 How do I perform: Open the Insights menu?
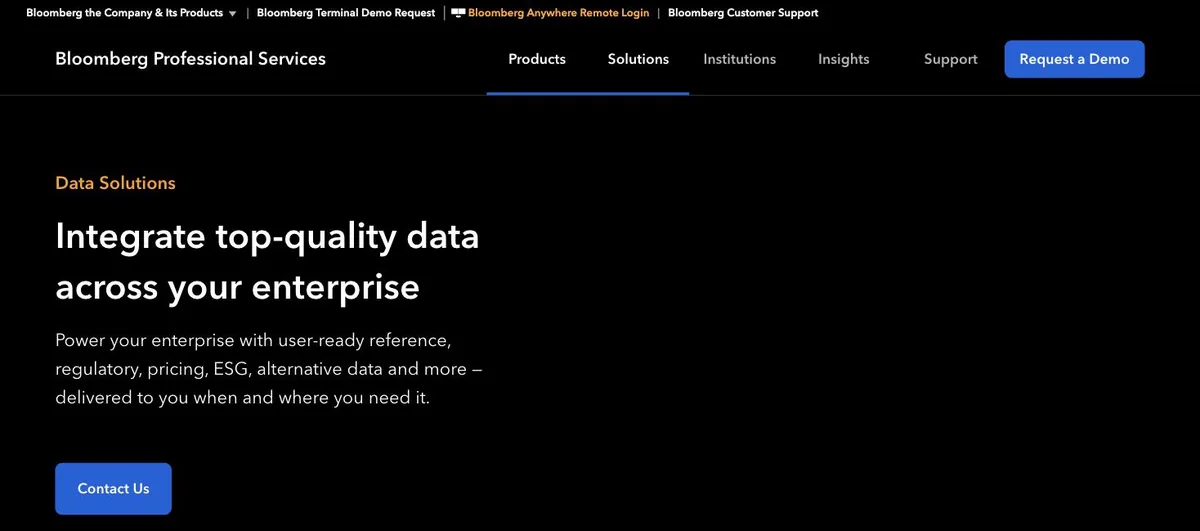click(844, 59)
